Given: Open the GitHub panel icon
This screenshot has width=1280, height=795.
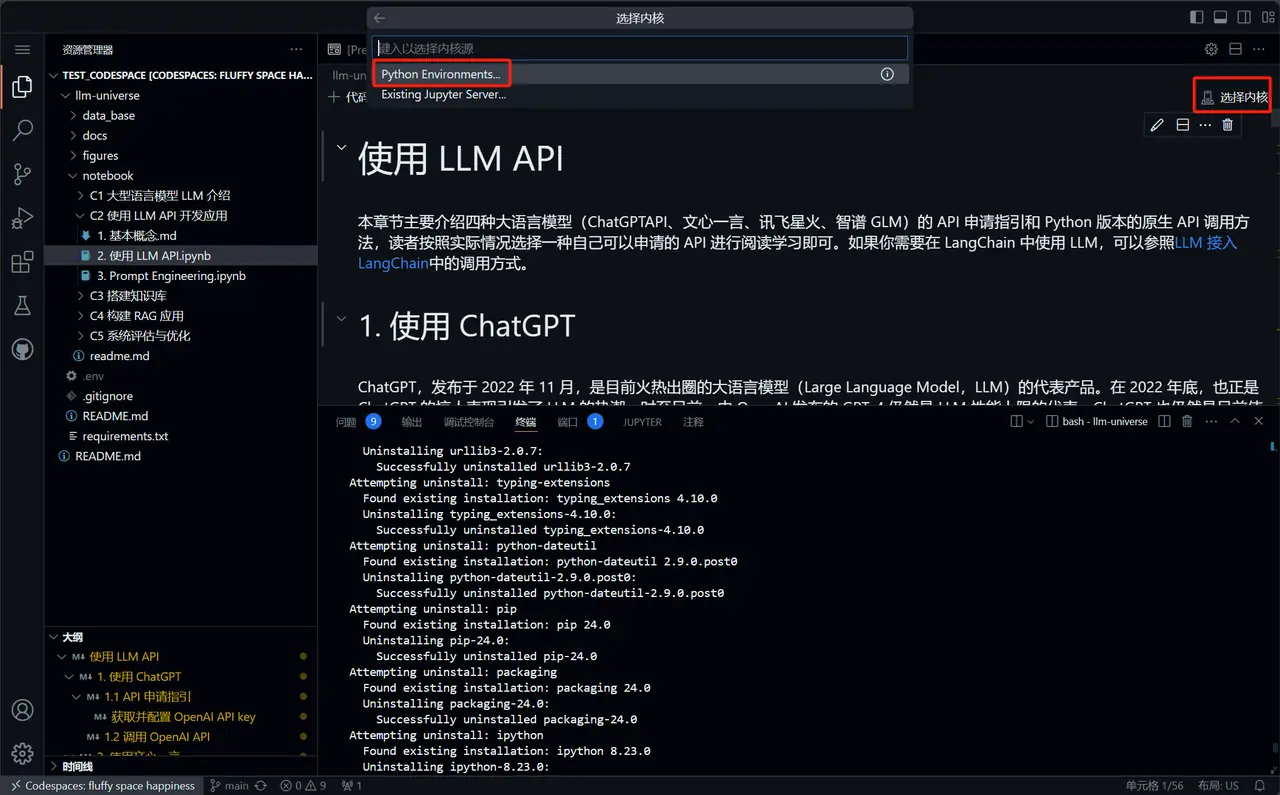Looking at the screenshot, I should (x=22, y=350).
